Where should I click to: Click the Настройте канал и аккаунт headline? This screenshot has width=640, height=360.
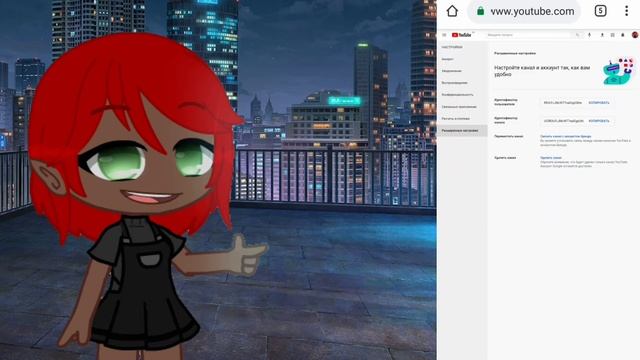542,71
